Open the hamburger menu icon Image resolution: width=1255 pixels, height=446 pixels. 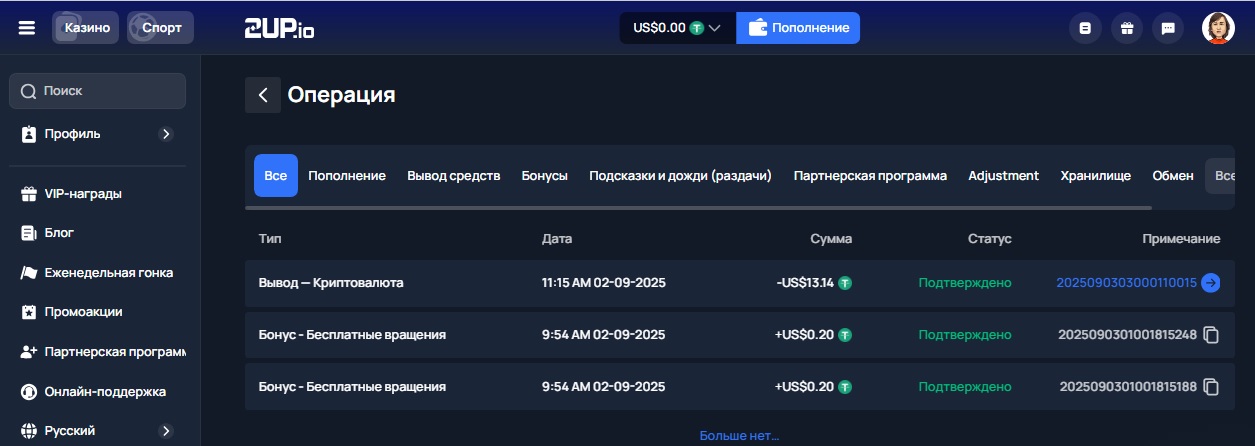(x=26, y=28)
